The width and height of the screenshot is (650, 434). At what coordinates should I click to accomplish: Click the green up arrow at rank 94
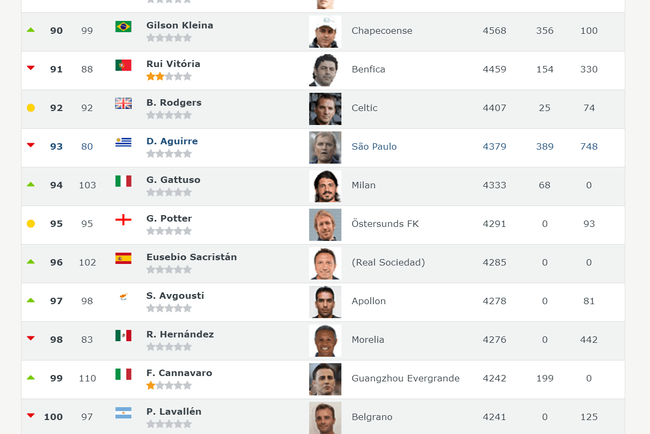click(31, 185)
